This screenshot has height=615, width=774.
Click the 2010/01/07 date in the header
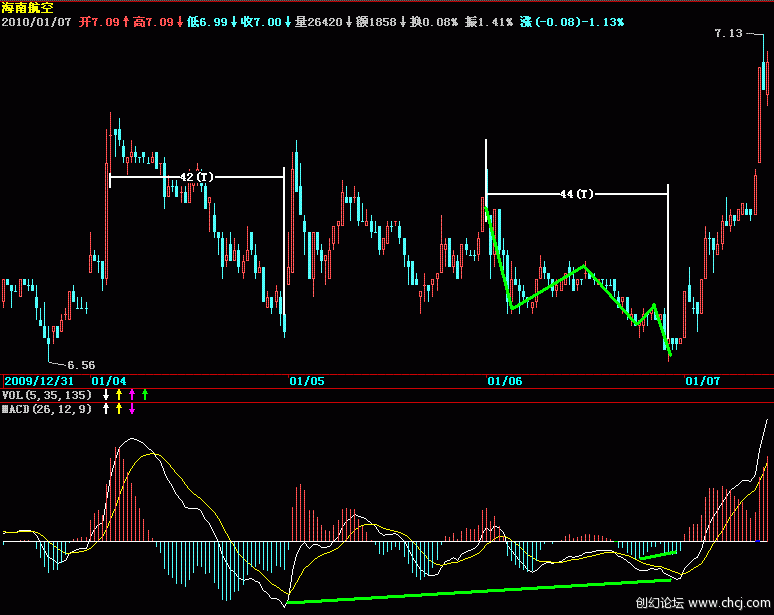tap(35, 21)
